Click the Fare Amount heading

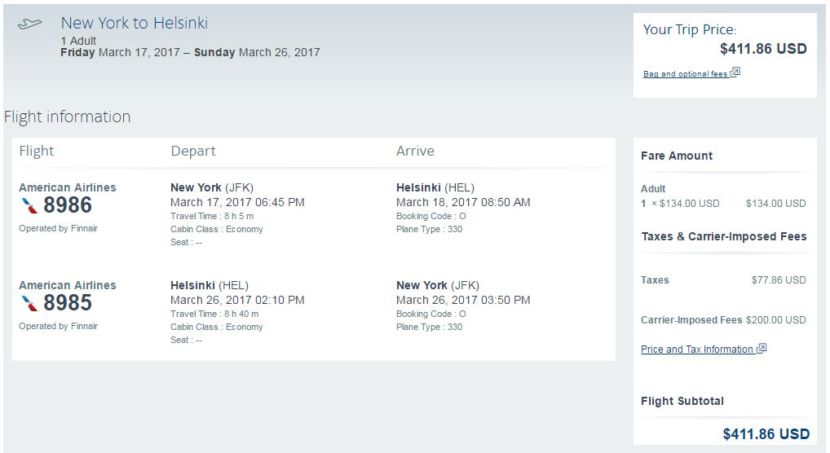point(676,156)
